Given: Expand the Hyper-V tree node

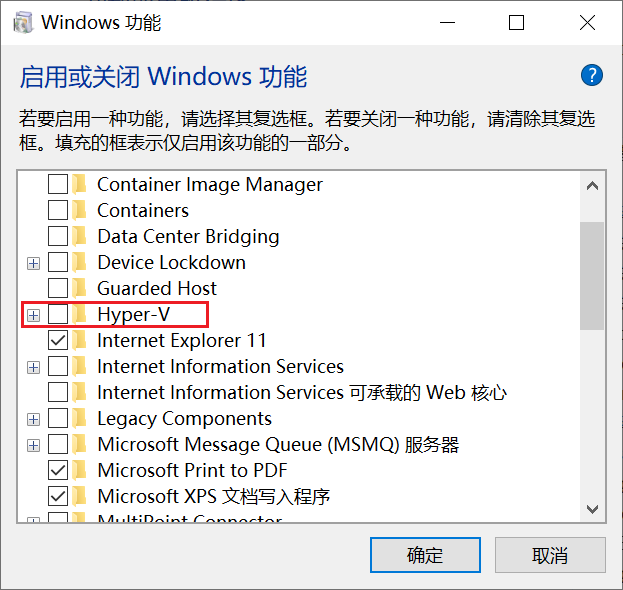Looking at the screenshot, I should pos(33,316).
